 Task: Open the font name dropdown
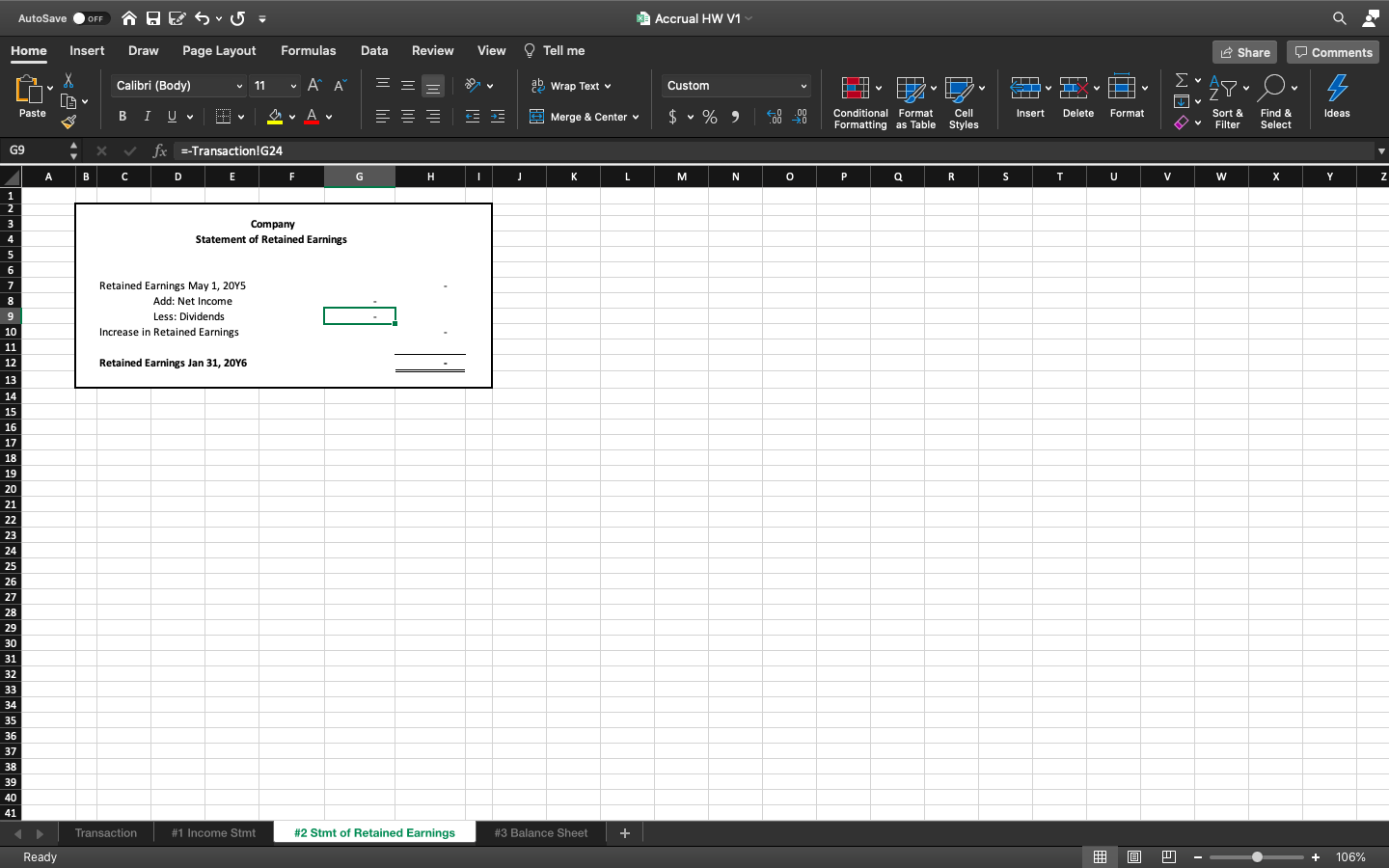239,86
